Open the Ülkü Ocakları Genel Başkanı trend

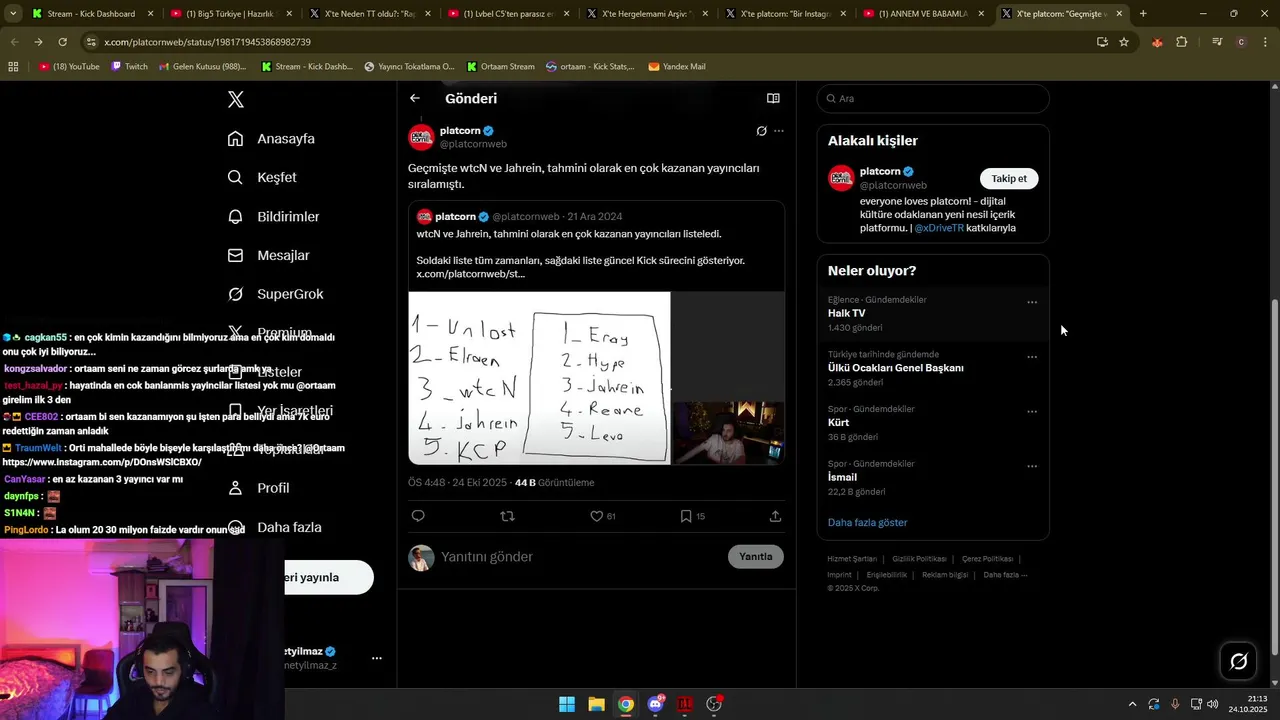point(895,368)
